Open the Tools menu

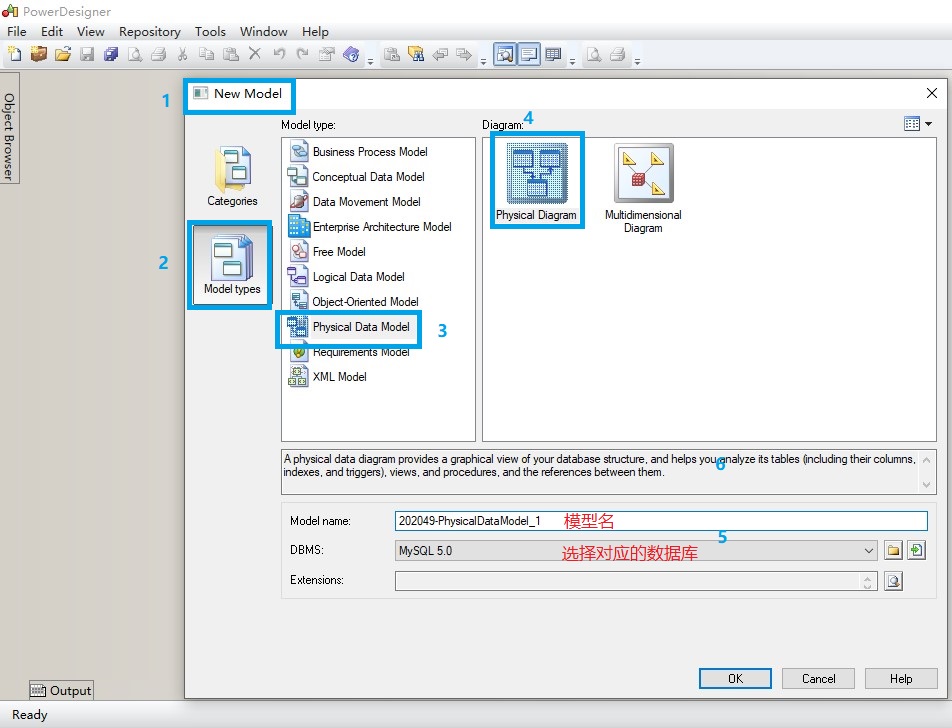pyautogui.click(x=210, y=31)
